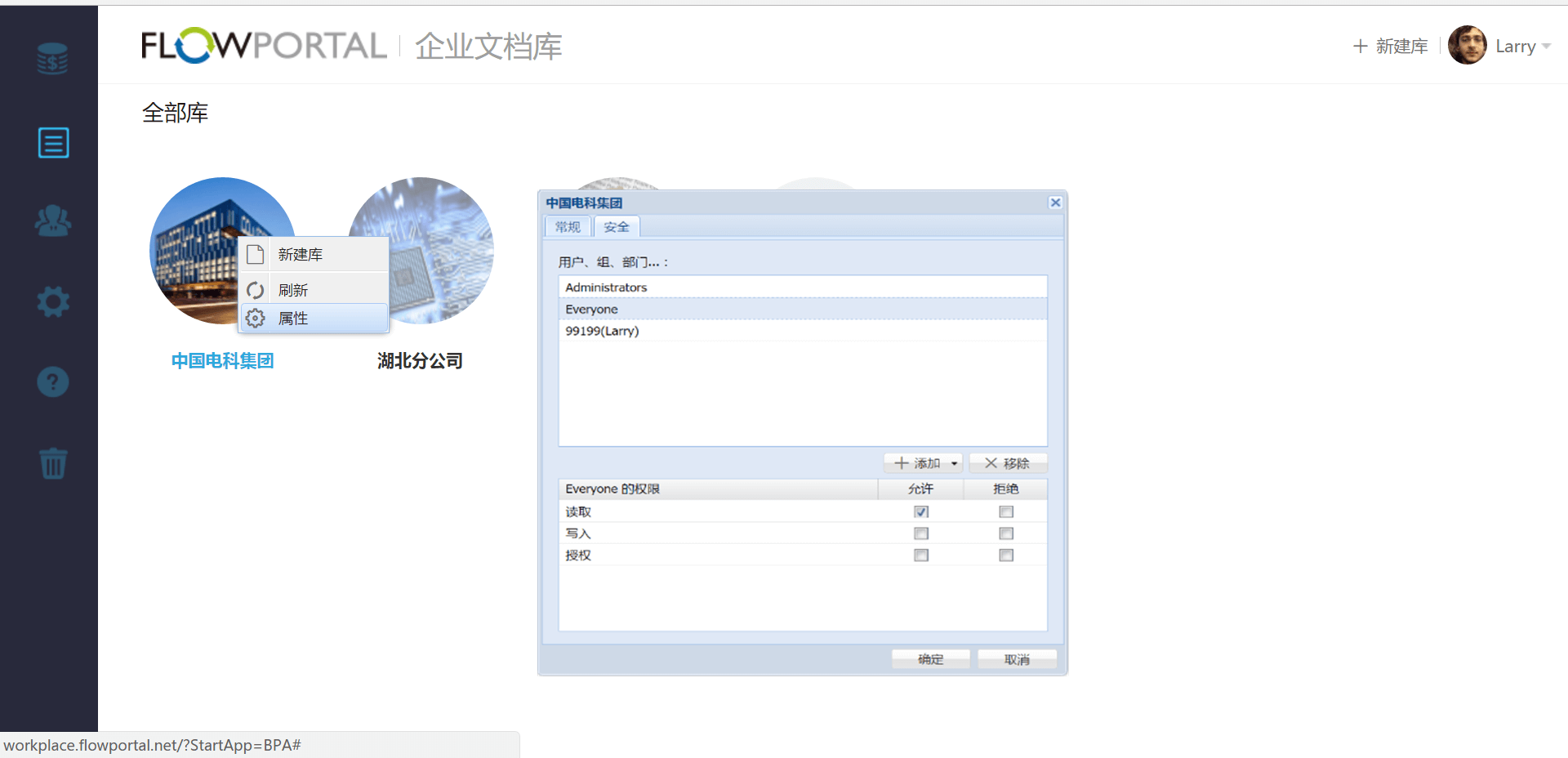Open the users group sidebar icon
The height and width of the screenshot is (758, 1568).
[53, 221]
